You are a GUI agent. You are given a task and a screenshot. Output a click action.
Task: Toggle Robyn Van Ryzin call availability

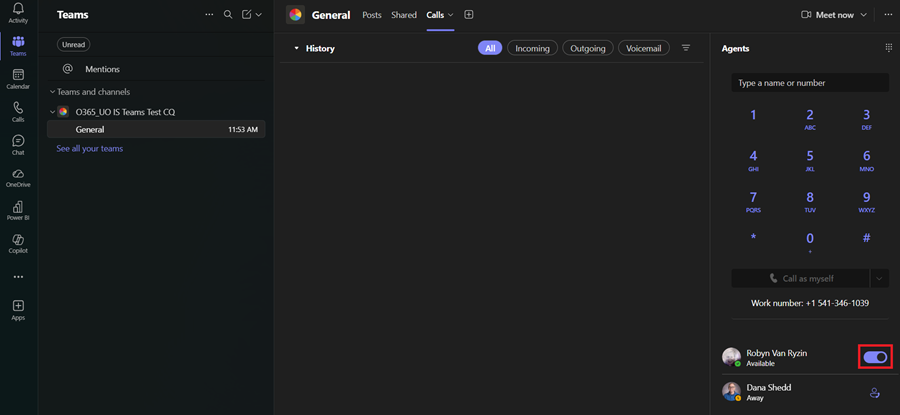875,357
